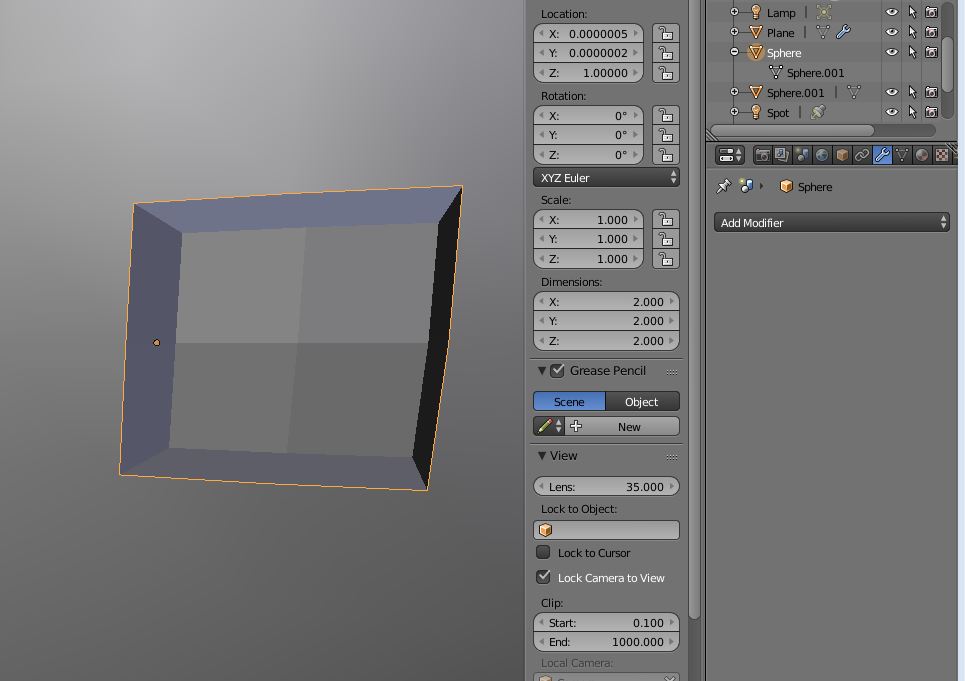This screenshot has height=681, width=965.
Task: Click the Sphere cube icon in breadcrumb
Action: pyautogui.click(x=786, y=186)
